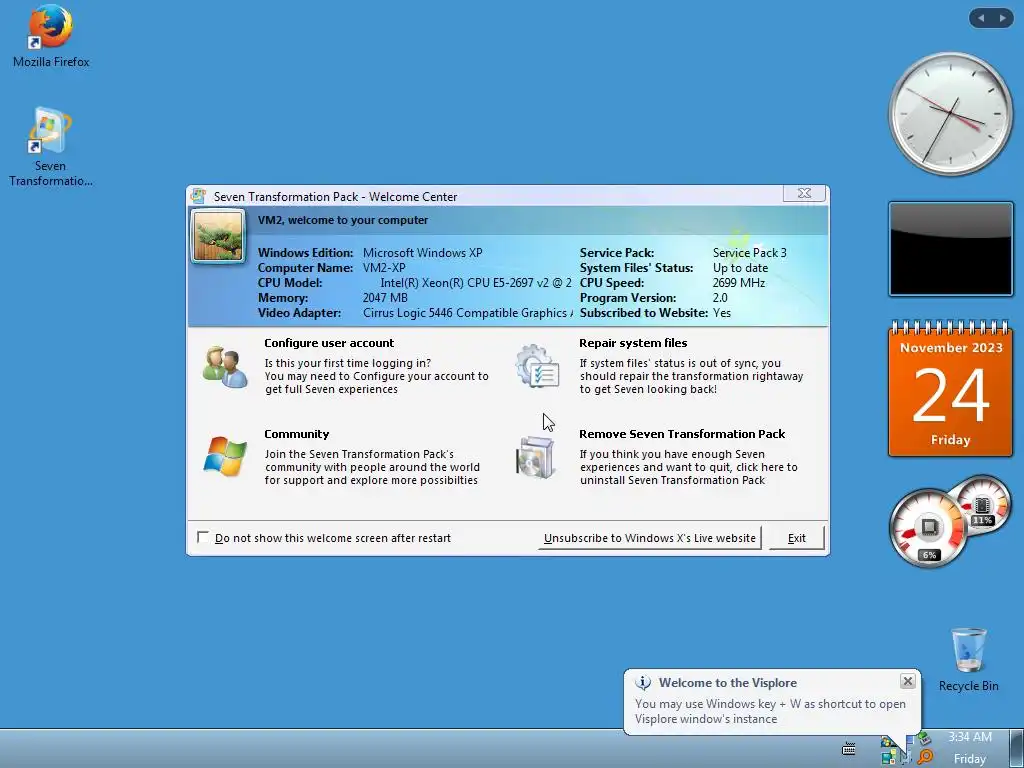Open the Seven Transformation Pack desktop shortcut
The width and height of the screenshot is (1024, 768).
50,146
